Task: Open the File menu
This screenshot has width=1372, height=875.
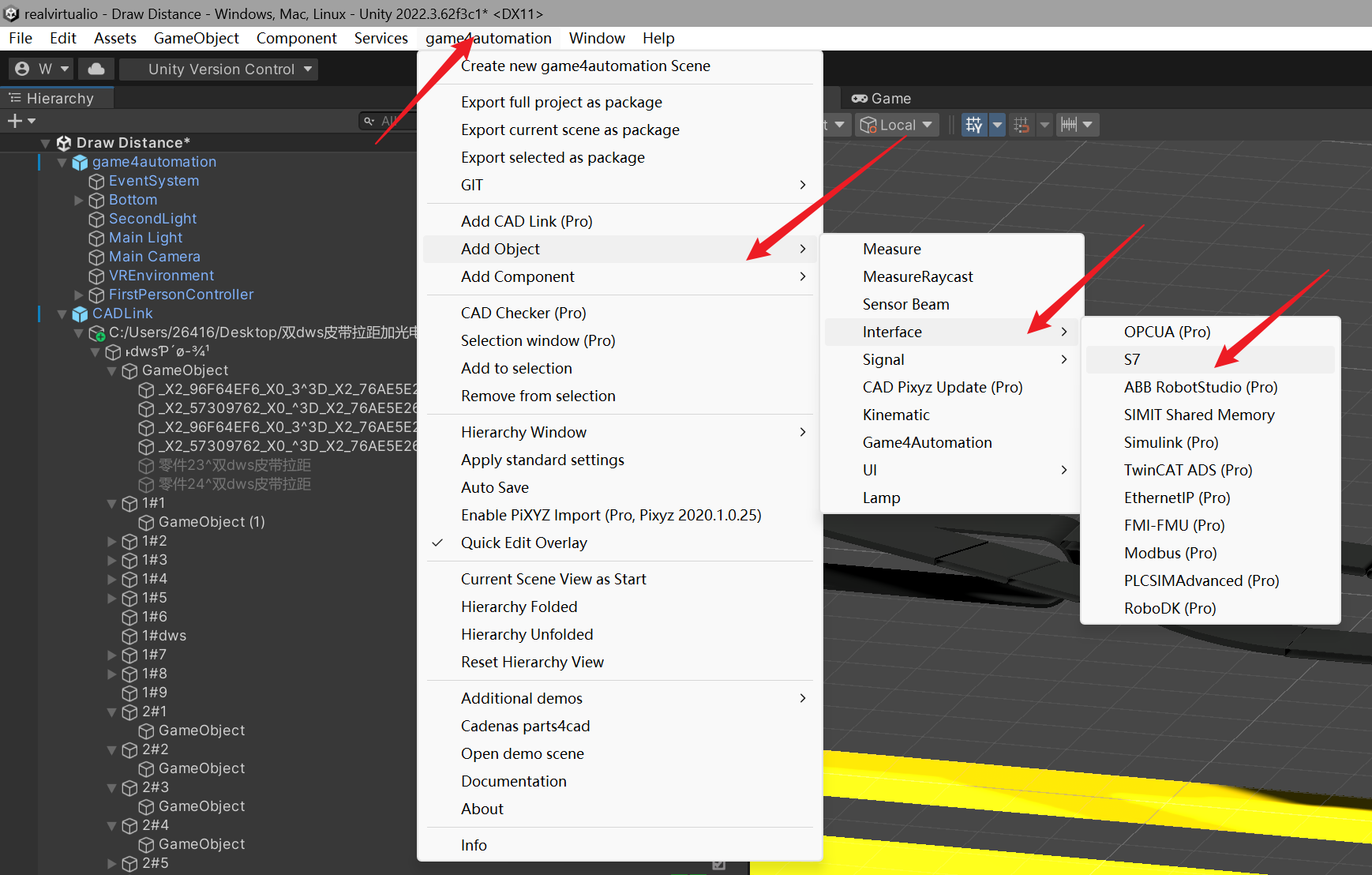Action: [x=21, y=38]
